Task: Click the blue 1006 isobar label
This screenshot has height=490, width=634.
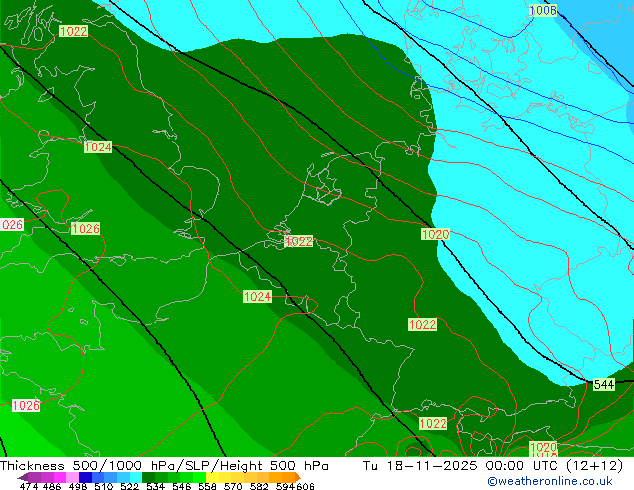Action: pyautogui.click(x=543, y=10)
